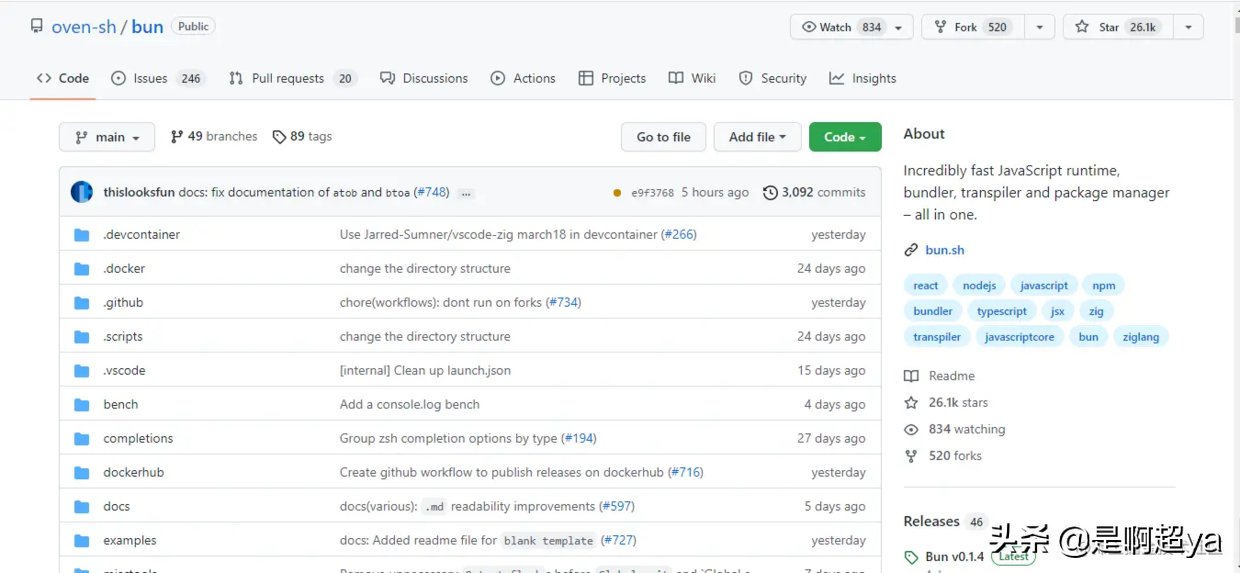Open the Projects tab

coord(612,78)
